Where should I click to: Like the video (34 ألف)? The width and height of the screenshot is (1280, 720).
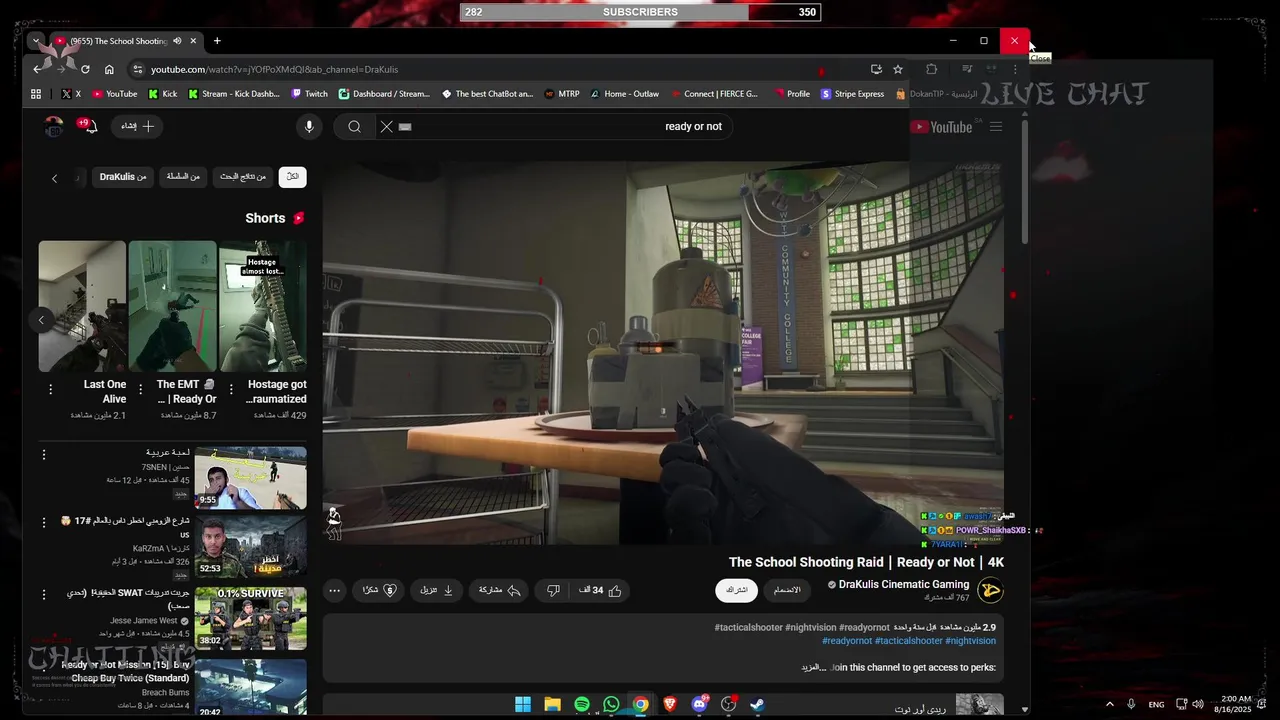click(600, 590)
